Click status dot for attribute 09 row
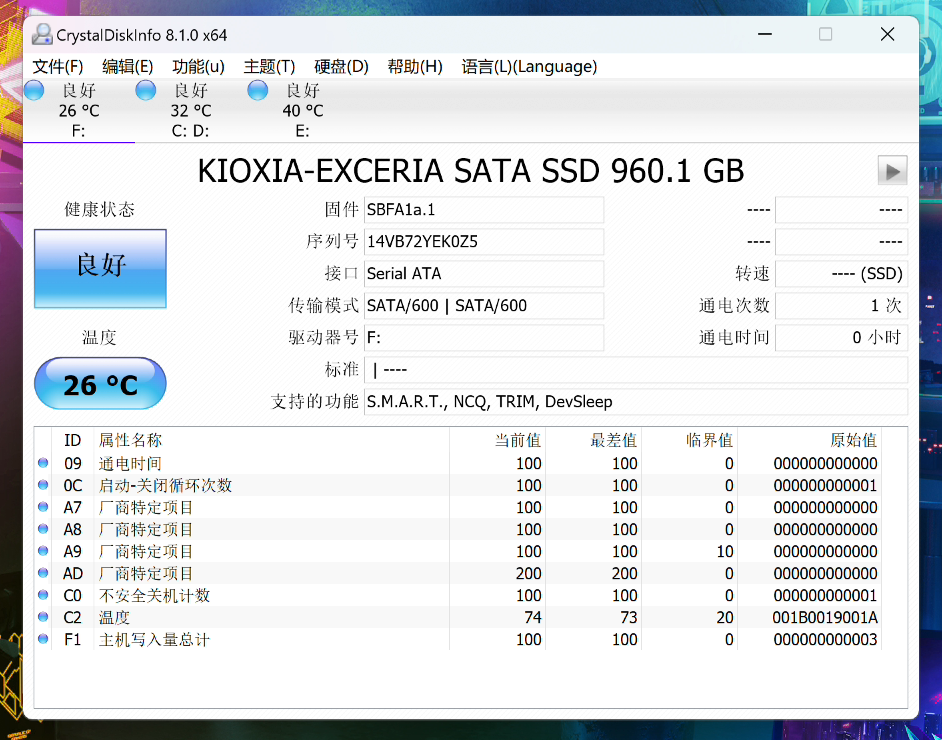 click(x=43, y=463)
